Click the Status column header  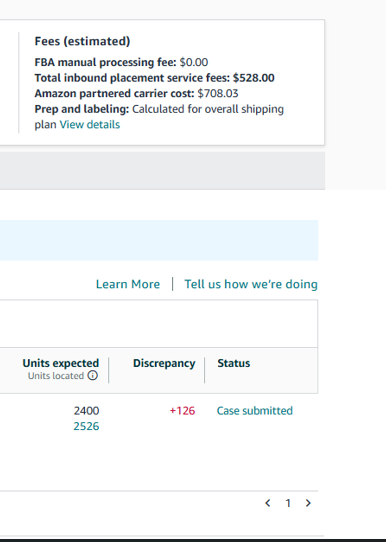(x=234, y=363)
